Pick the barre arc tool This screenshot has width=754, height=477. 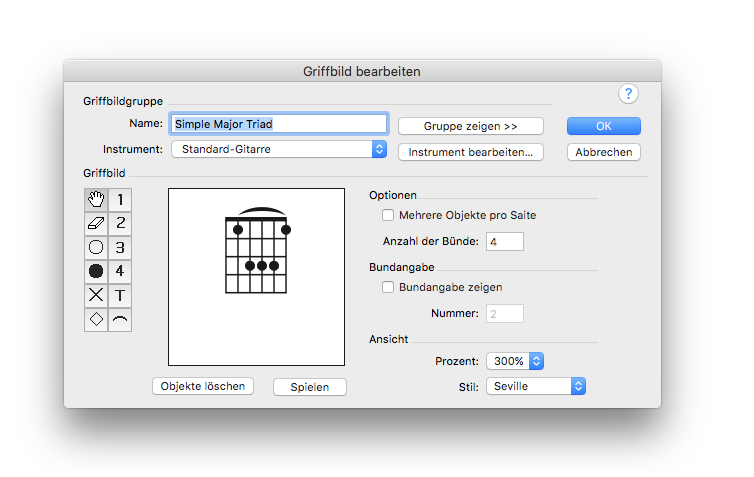(x=120, y=319)
